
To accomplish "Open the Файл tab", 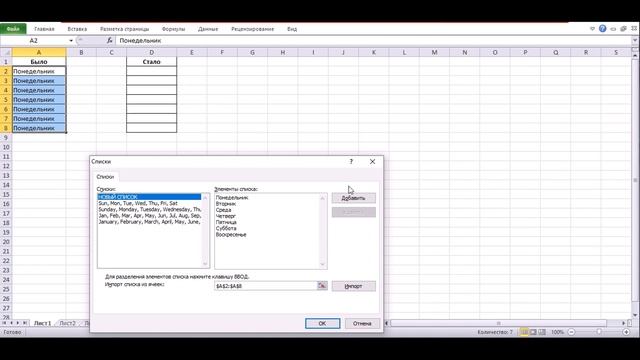I will pyautogui.click(x=13, y=29).
